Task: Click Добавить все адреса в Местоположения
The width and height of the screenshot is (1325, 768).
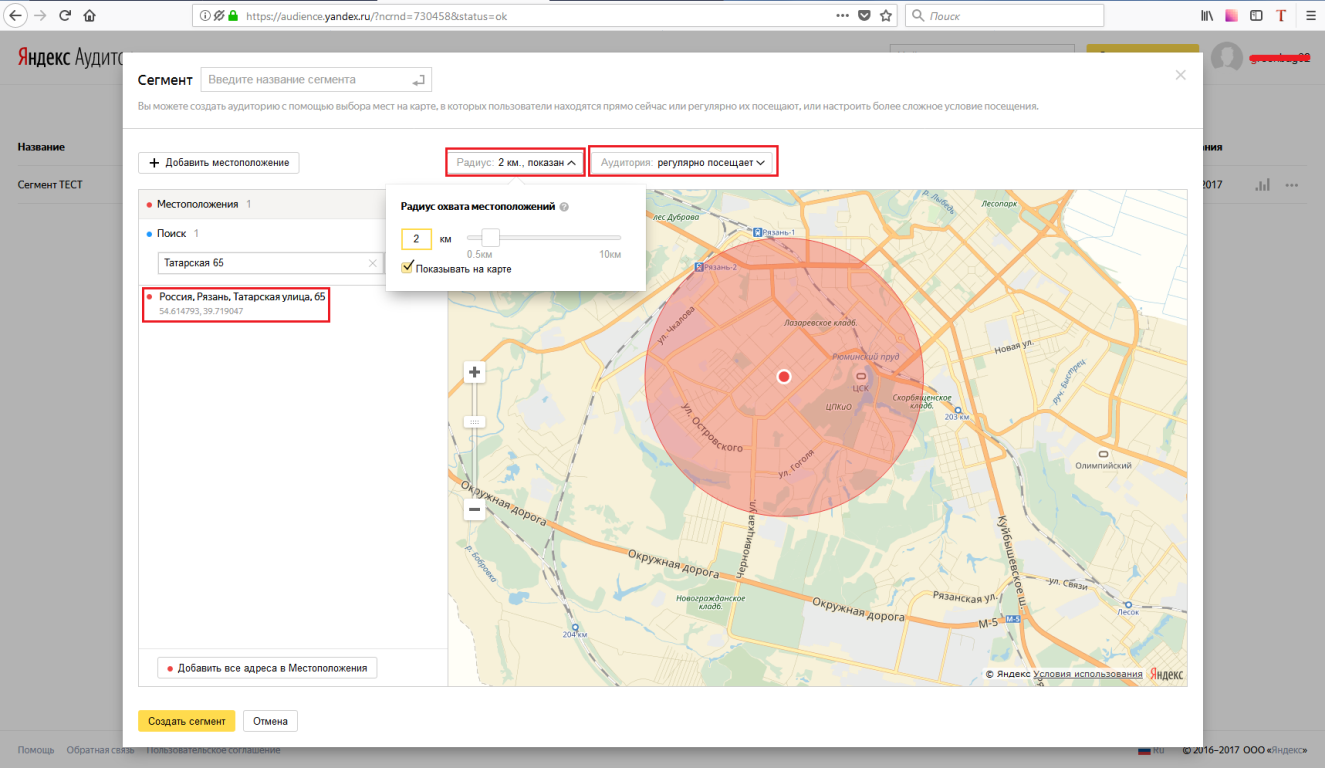Action: pyautogui.click(x=267, y=668)
